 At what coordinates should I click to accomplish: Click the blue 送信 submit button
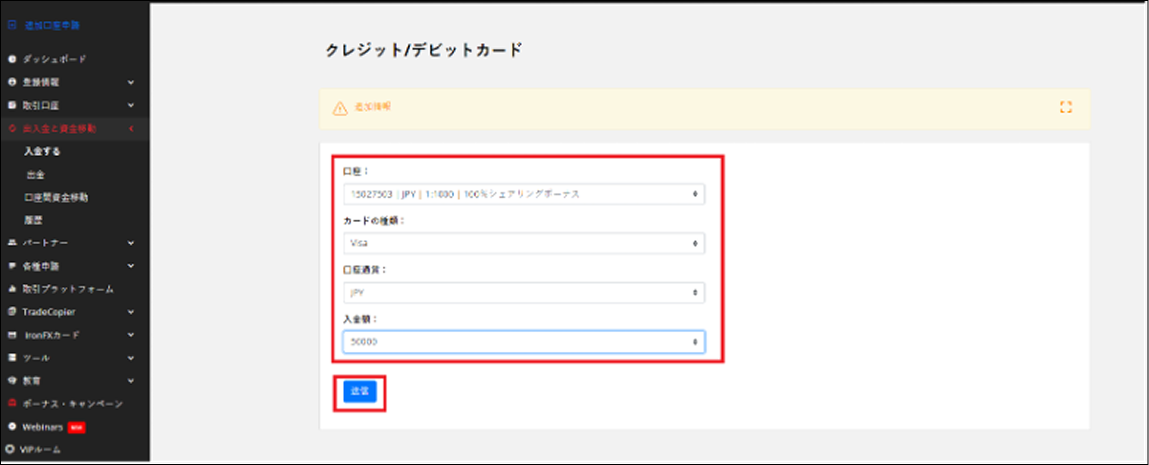[x=359, y=392]
